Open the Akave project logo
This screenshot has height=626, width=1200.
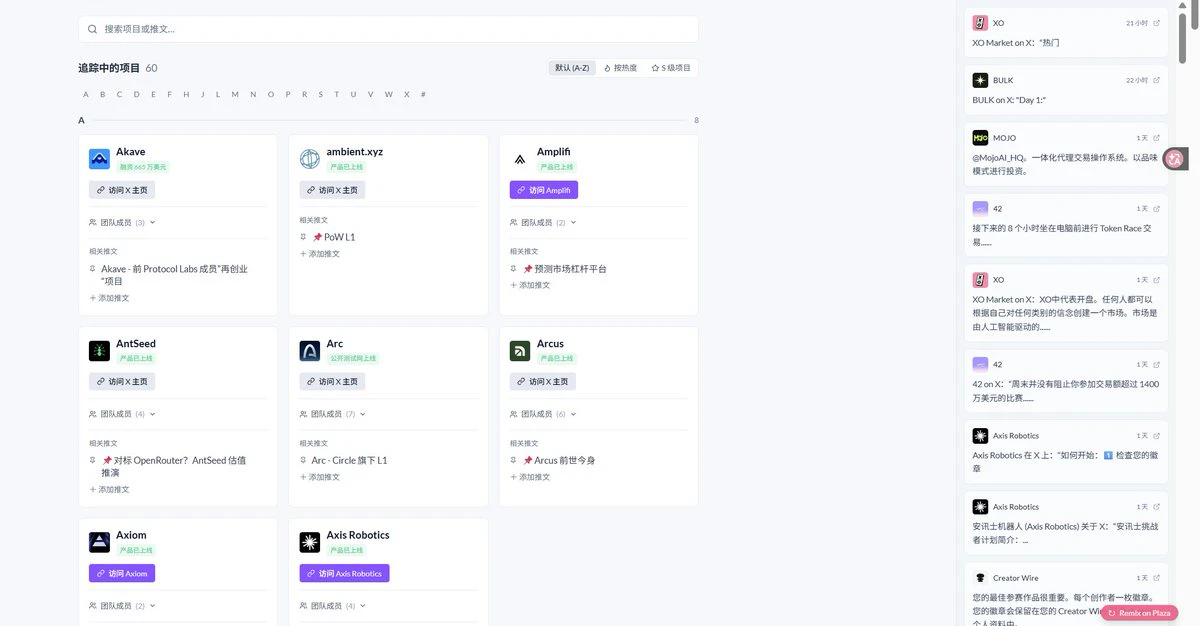pos(99,159)
